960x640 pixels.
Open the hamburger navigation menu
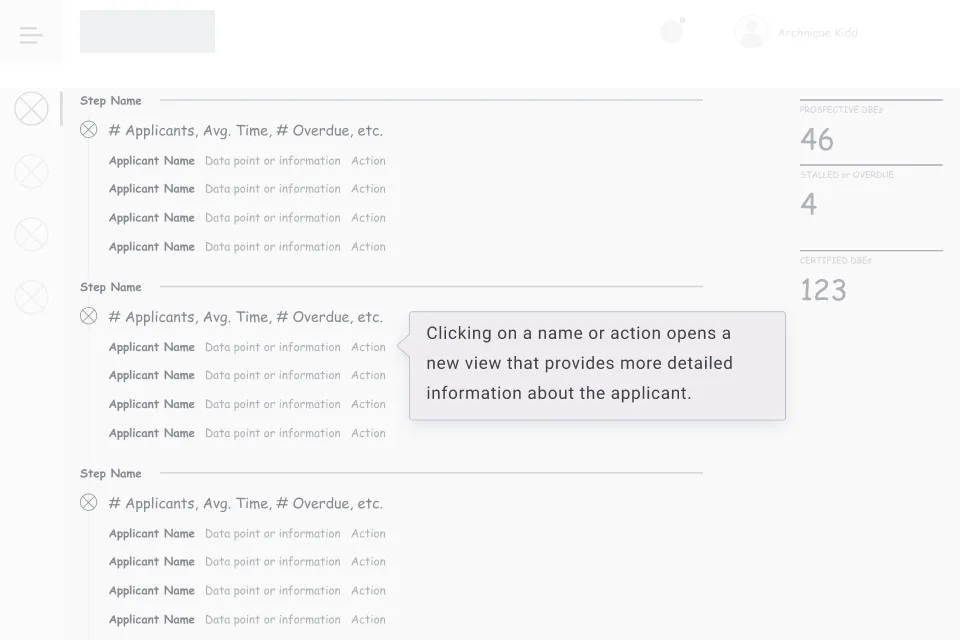point(31,34)
